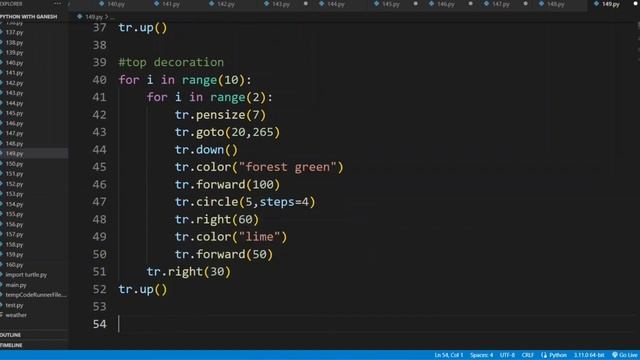Screen dimensions: 640x360
Task: Open import turtle.py in Explorer
Action: point(26,275)
